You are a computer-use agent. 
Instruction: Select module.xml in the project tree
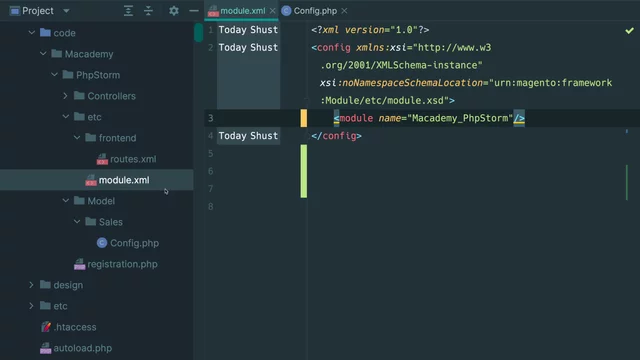coord(124,180)
